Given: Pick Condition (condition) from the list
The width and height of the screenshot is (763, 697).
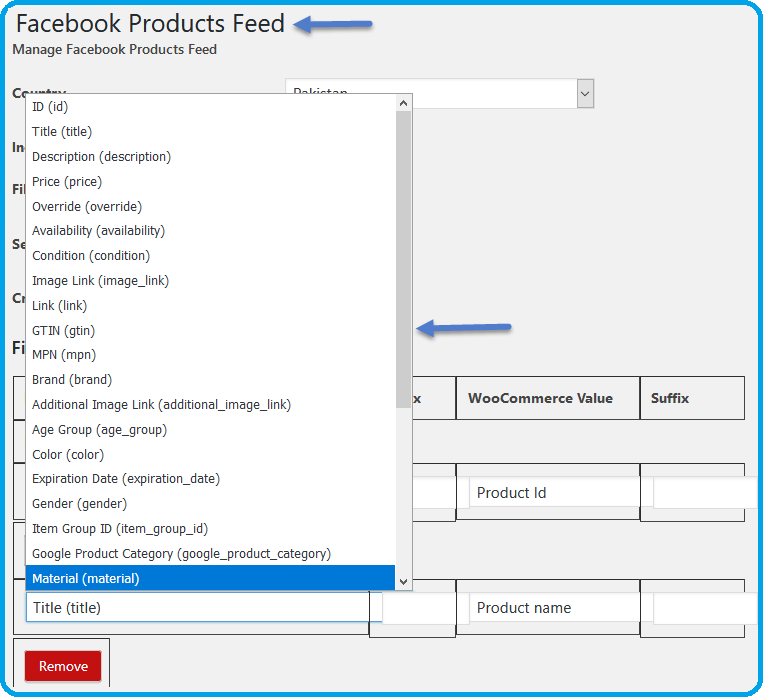Looking at the screenshot, I should pos(210,256).
